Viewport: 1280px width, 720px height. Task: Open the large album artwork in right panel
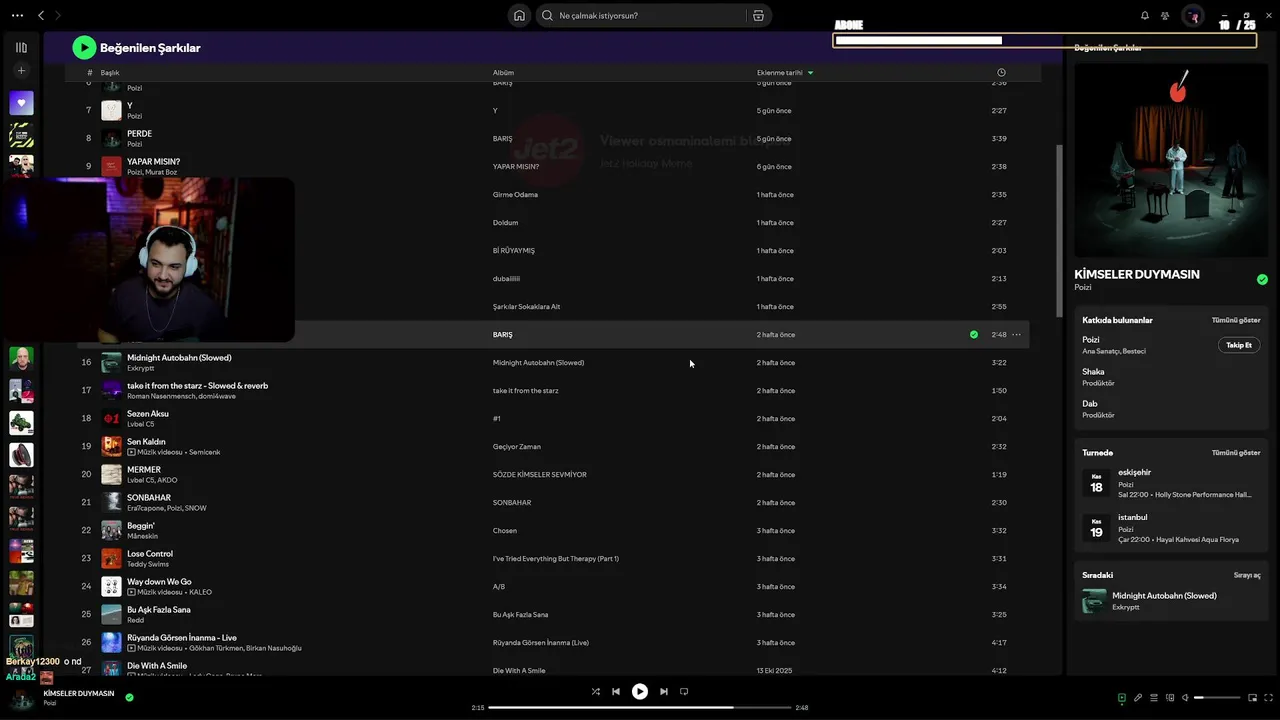point(1171,161)
